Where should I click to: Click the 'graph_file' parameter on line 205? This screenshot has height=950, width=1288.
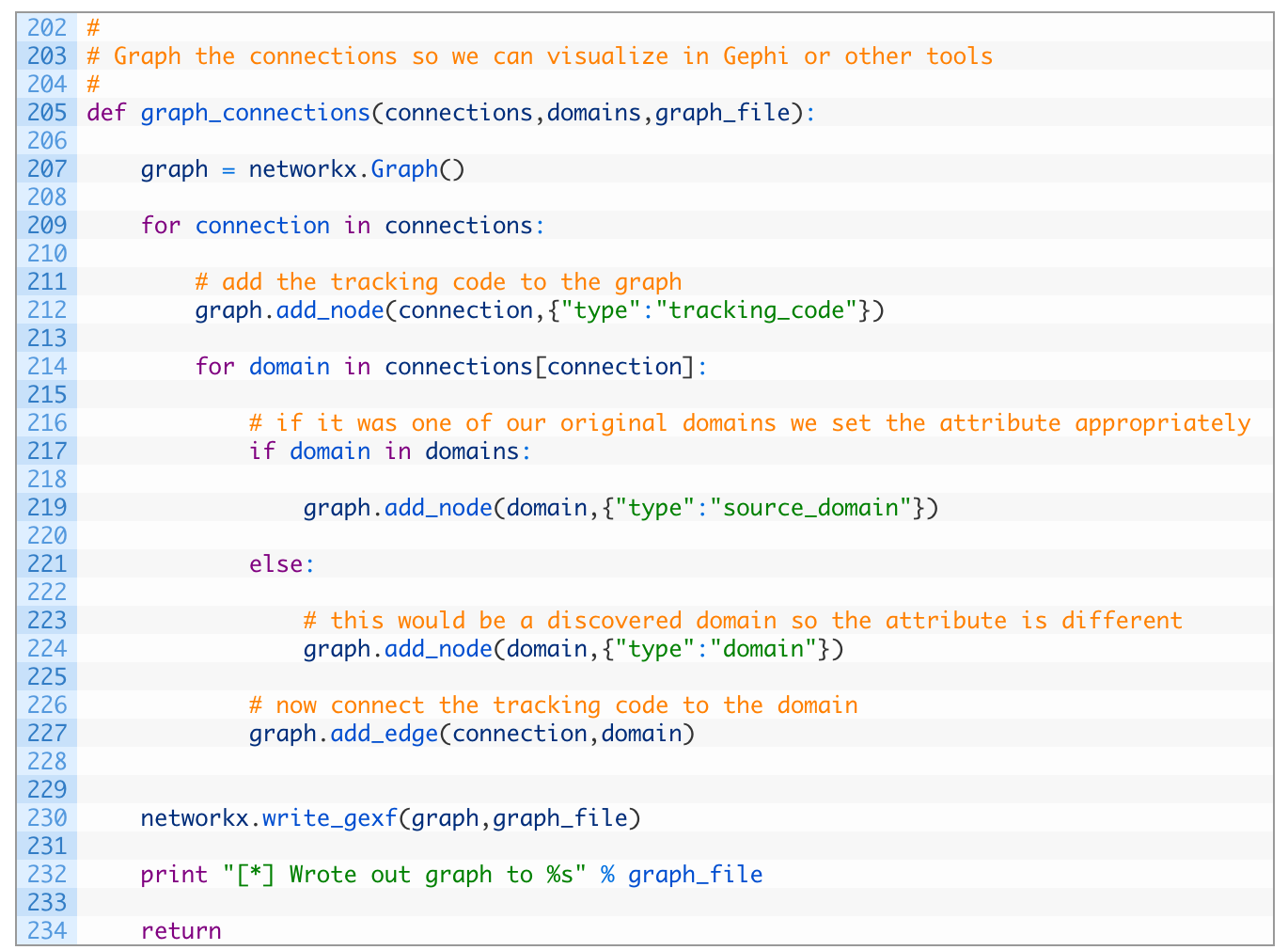(723, 113)
